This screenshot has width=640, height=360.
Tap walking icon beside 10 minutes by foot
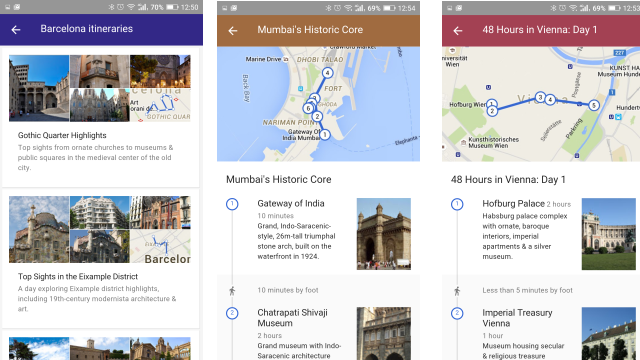point(232,291)
